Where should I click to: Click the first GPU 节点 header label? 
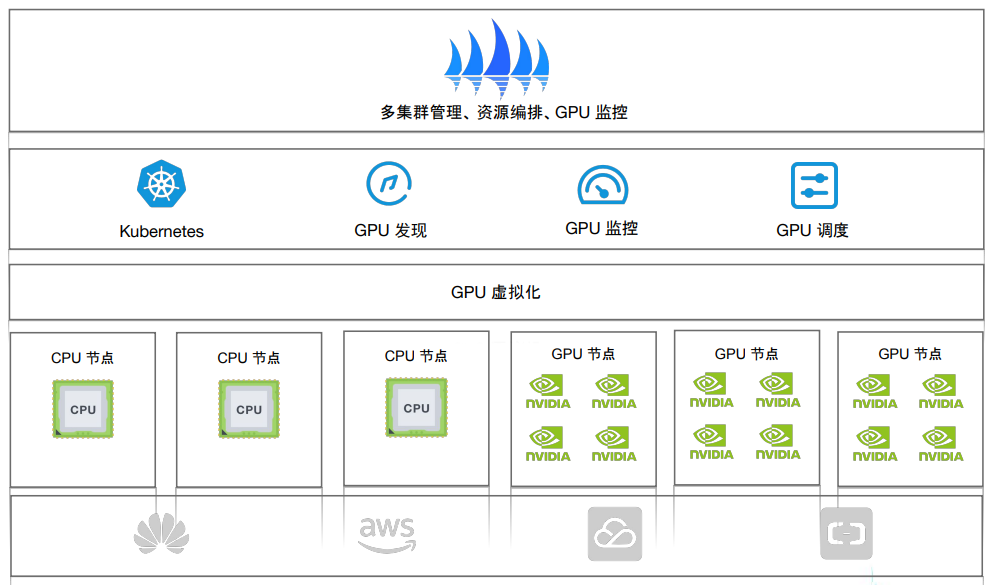[582, 353]
